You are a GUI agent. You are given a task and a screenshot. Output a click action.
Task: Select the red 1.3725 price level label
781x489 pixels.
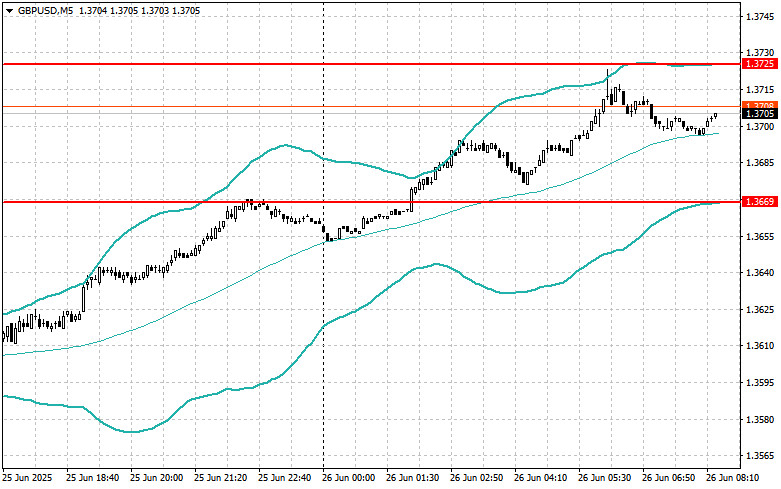(x=760, y=64)
